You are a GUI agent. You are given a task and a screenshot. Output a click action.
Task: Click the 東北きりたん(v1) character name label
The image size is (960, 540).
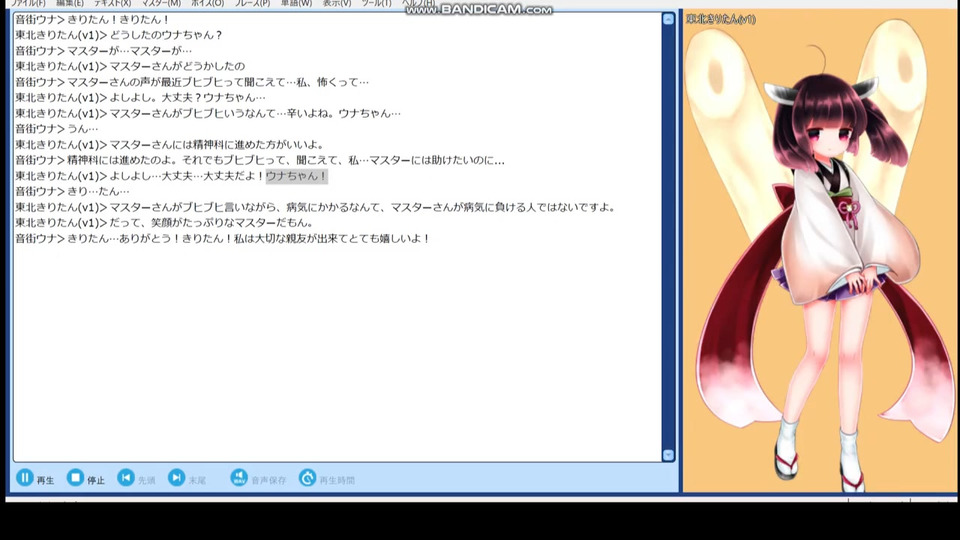[721, 20]
